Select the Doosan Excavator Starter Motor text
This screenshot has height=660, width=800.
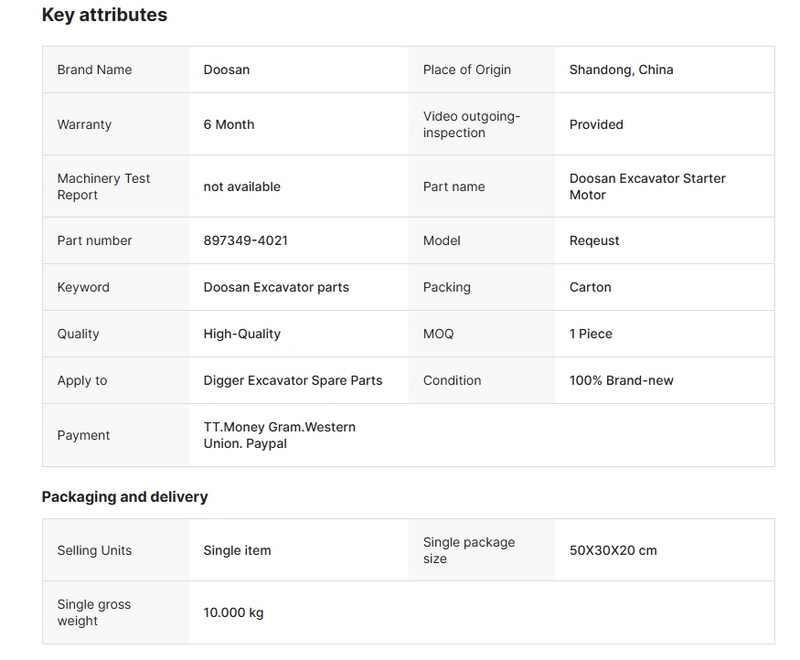(647, 187)
